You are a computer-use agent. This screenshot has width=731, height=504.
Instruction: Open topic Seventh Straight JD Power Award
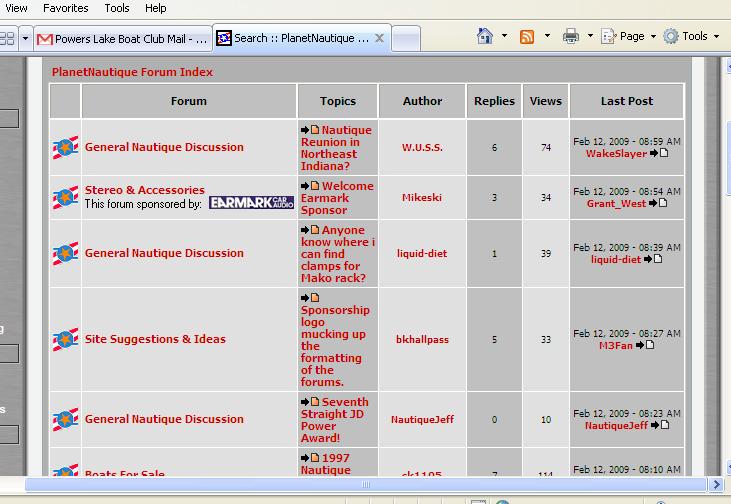pos(335,420)
